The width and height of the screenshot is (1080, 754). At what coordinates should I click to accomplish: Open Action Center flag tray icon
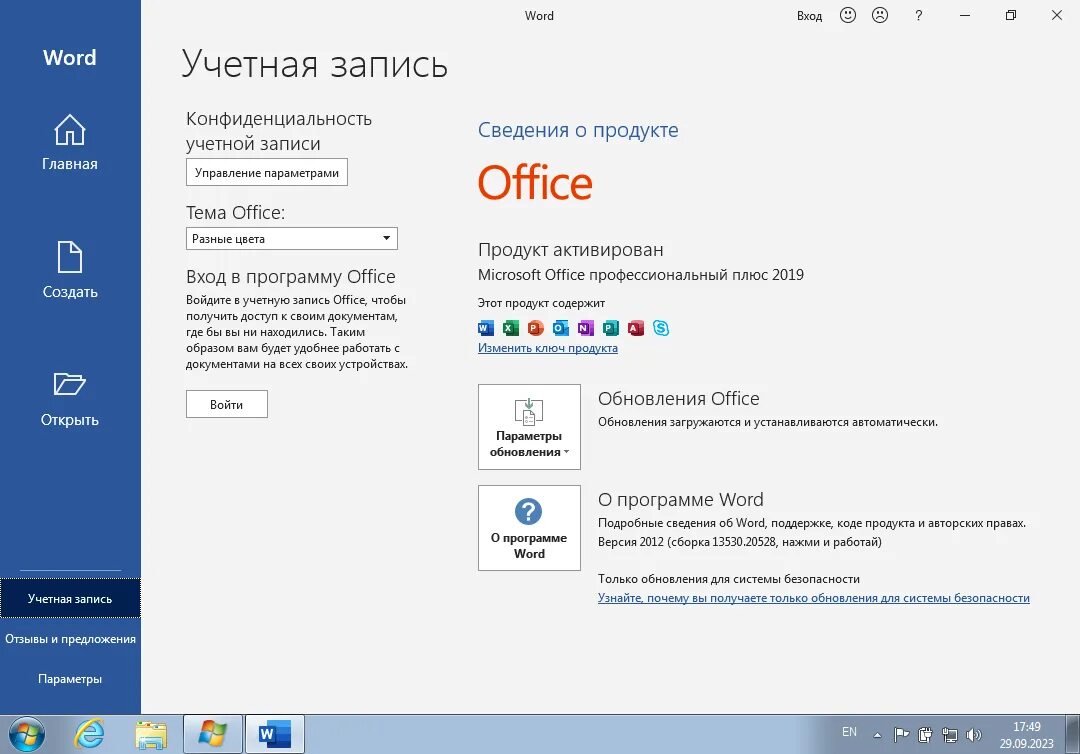click(x=901, y=735)
